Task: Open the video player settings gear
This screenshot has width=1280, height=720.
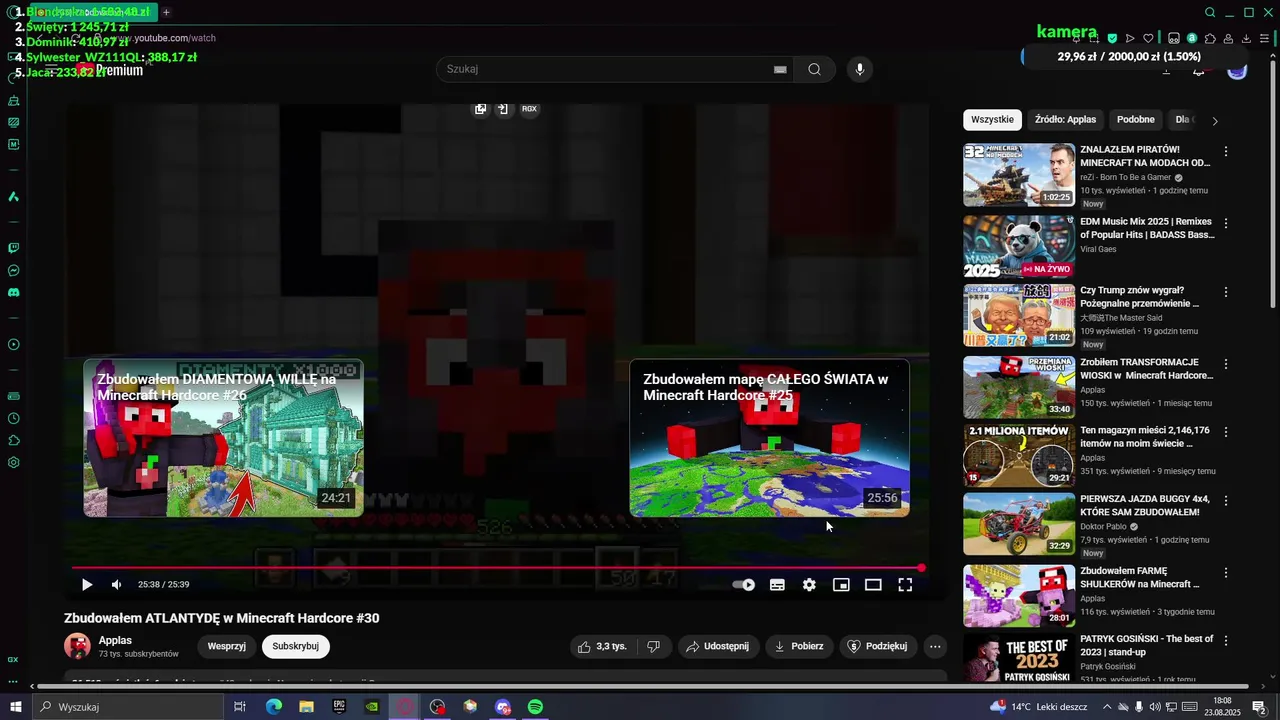Action: (x=809, y=585)
